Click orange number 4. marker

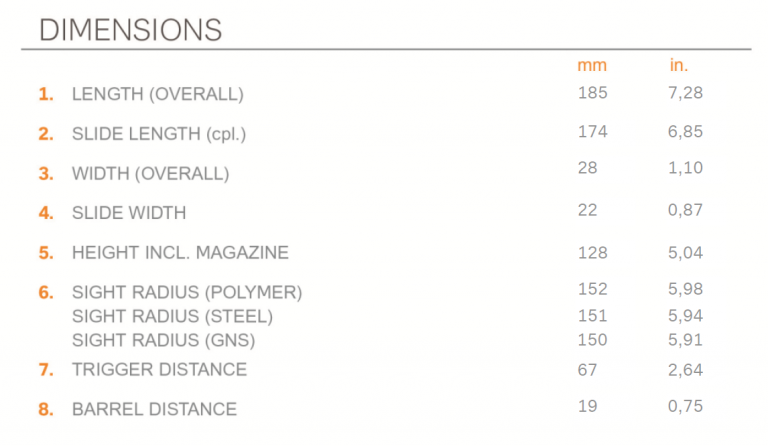[x=46, y=213]
